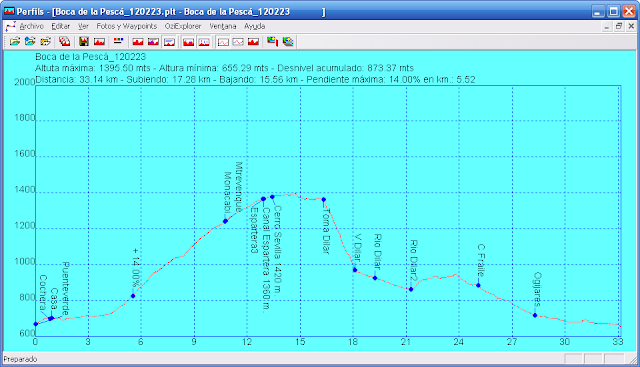The height and width of the screenshot is (367, 640).
Task: Click the 'Preparado' status bar text
Action: tap(20, 359)
